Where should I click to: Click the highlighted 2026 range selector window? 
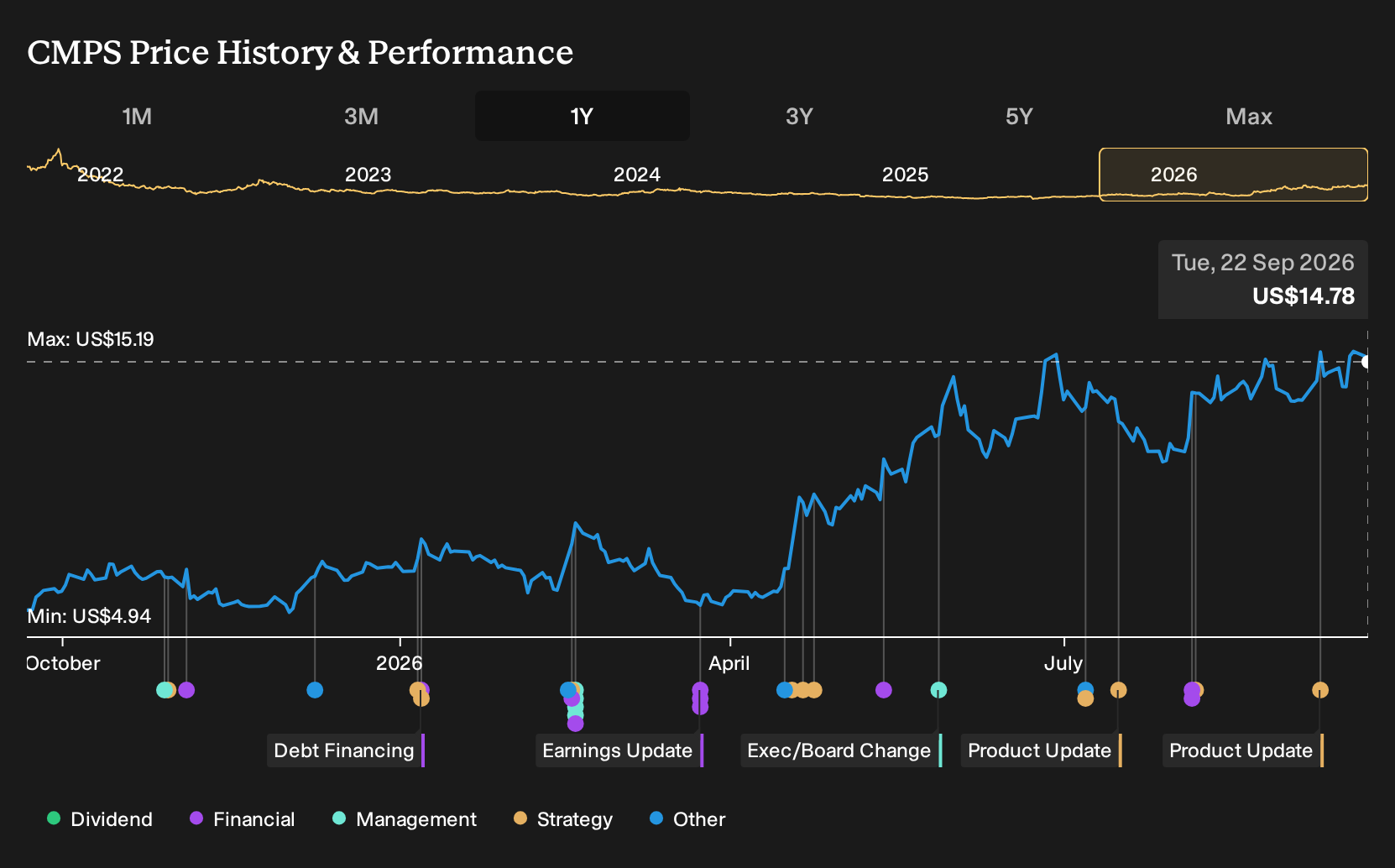(1233, 175)
